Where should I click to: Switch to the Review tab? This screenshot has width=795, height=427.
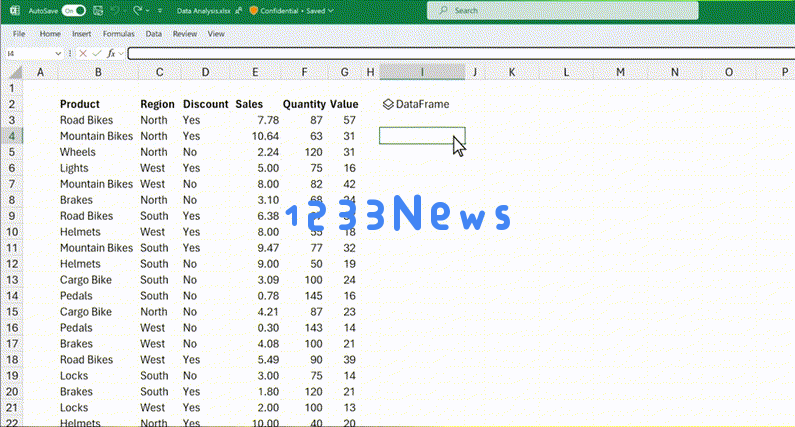point(185,34)
